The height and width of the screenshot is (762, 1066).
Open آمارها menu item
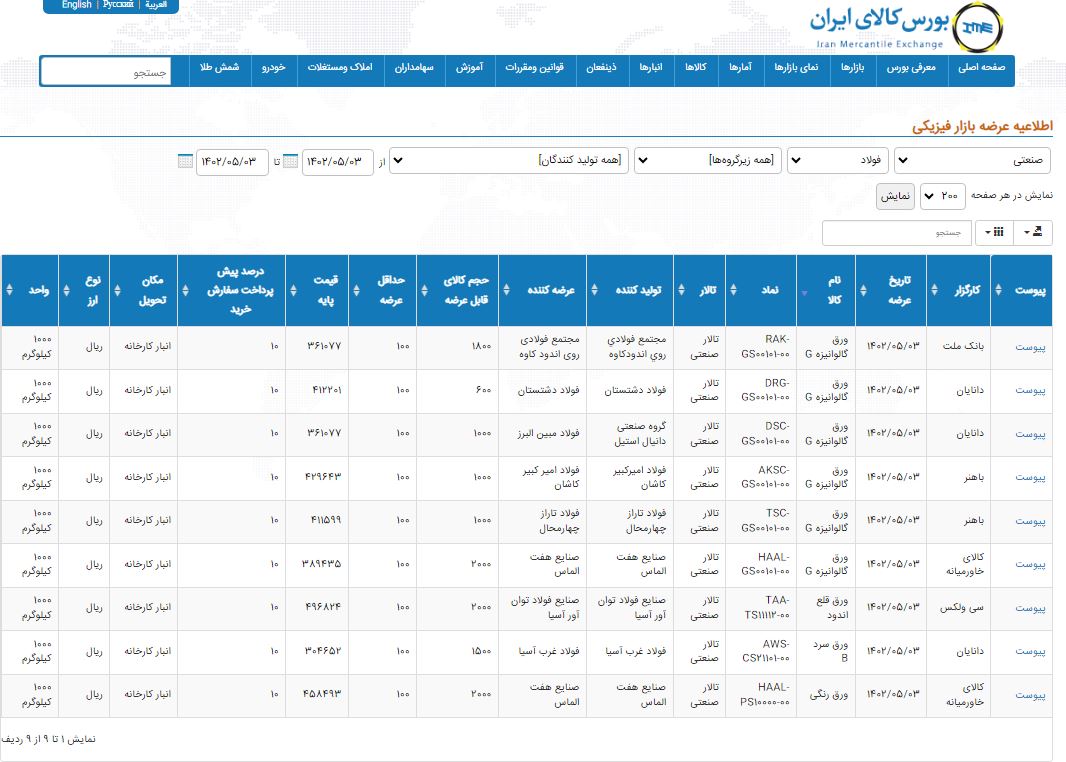[740, 67]
